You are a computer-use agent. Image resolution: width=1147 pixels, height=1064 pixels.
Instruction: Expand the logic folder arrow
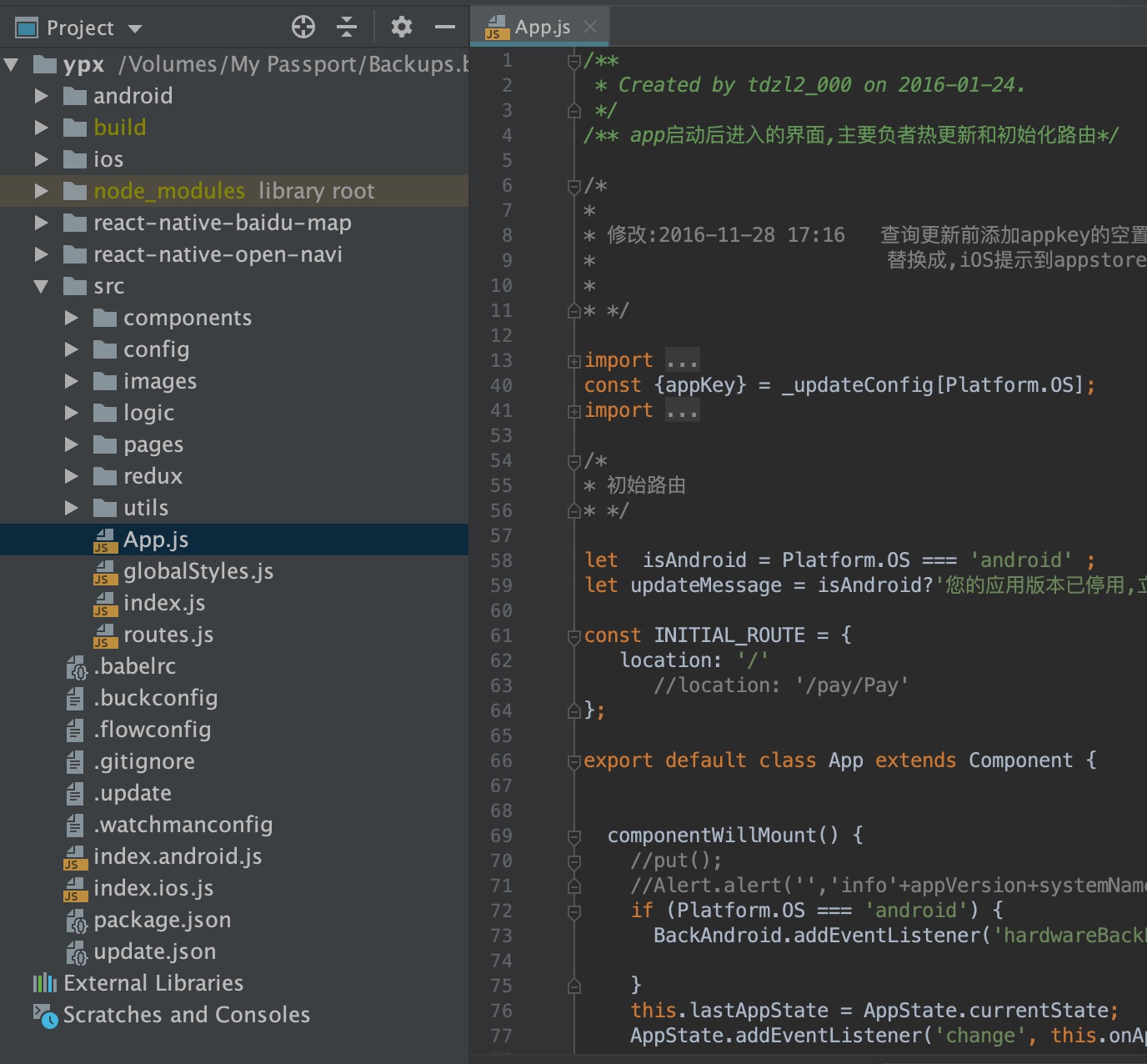(x=72, y=413)
